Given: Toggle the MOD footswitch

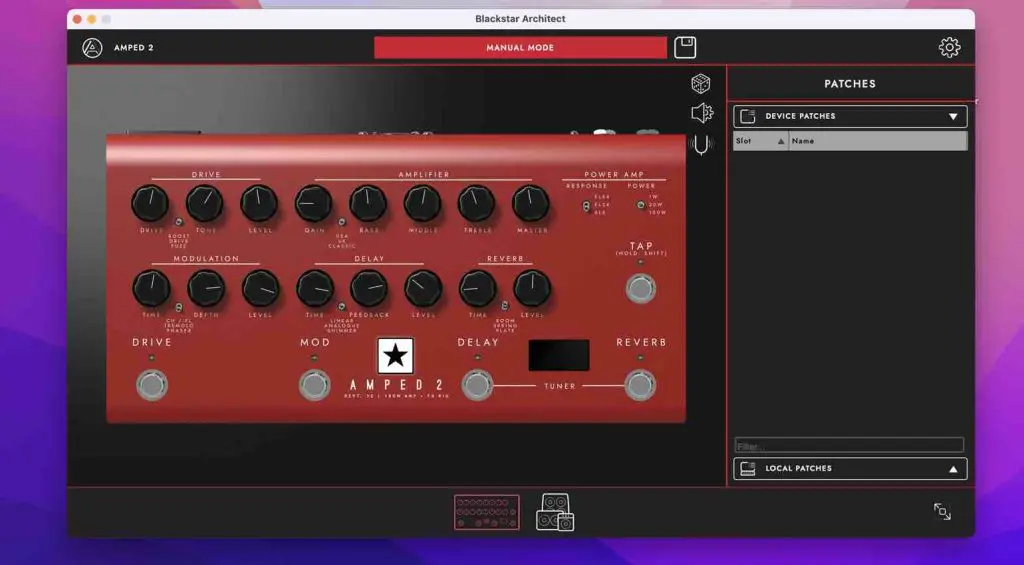Looking at the screenshot, I should 315,385.
